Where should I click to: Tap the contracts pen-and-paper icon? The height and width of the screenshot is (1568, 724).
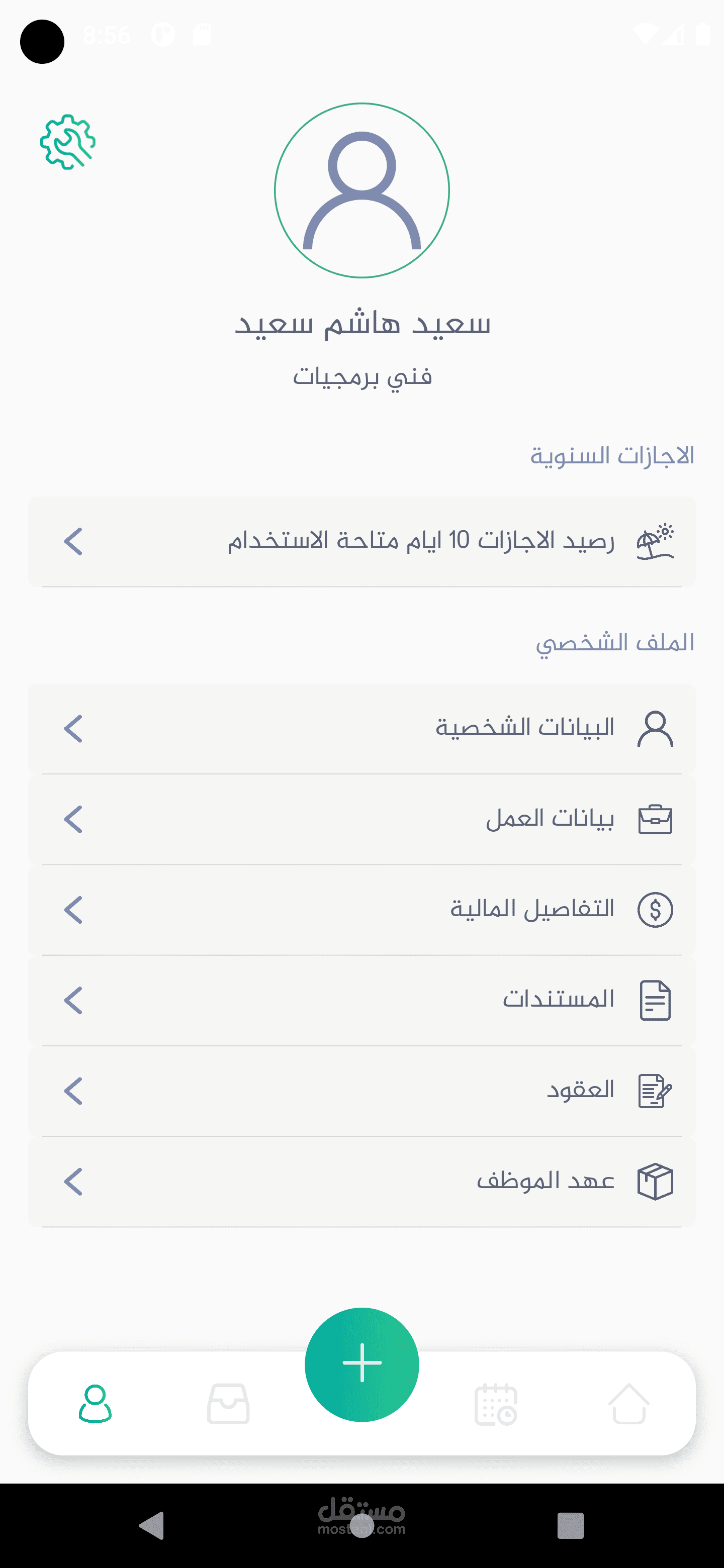coord(655,1091)
